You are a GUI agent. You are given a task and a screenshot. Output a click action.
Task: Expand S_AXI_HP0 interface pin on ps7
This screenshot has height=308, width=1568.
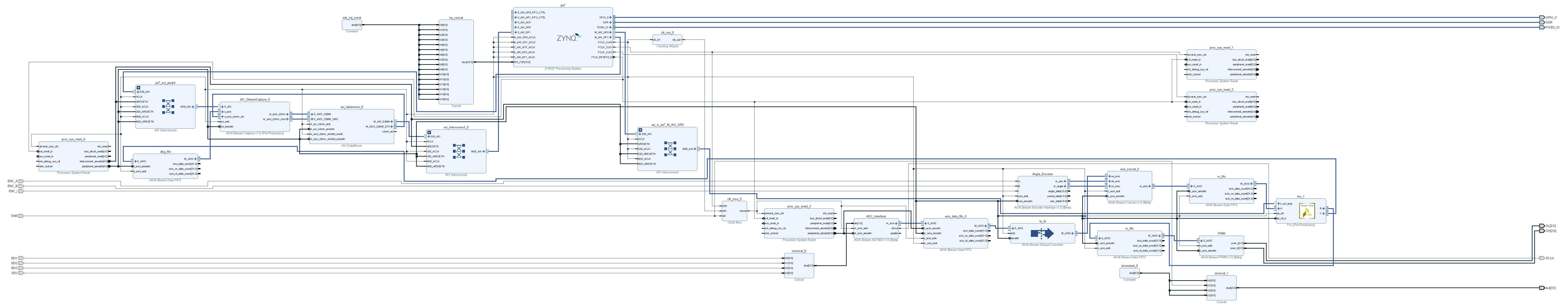[516, 27]
